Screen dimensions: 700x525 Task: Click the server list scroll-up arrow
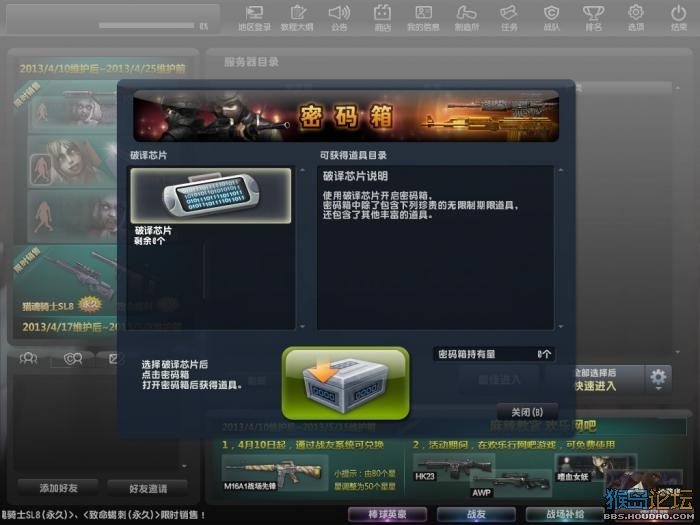click(678, 88)
